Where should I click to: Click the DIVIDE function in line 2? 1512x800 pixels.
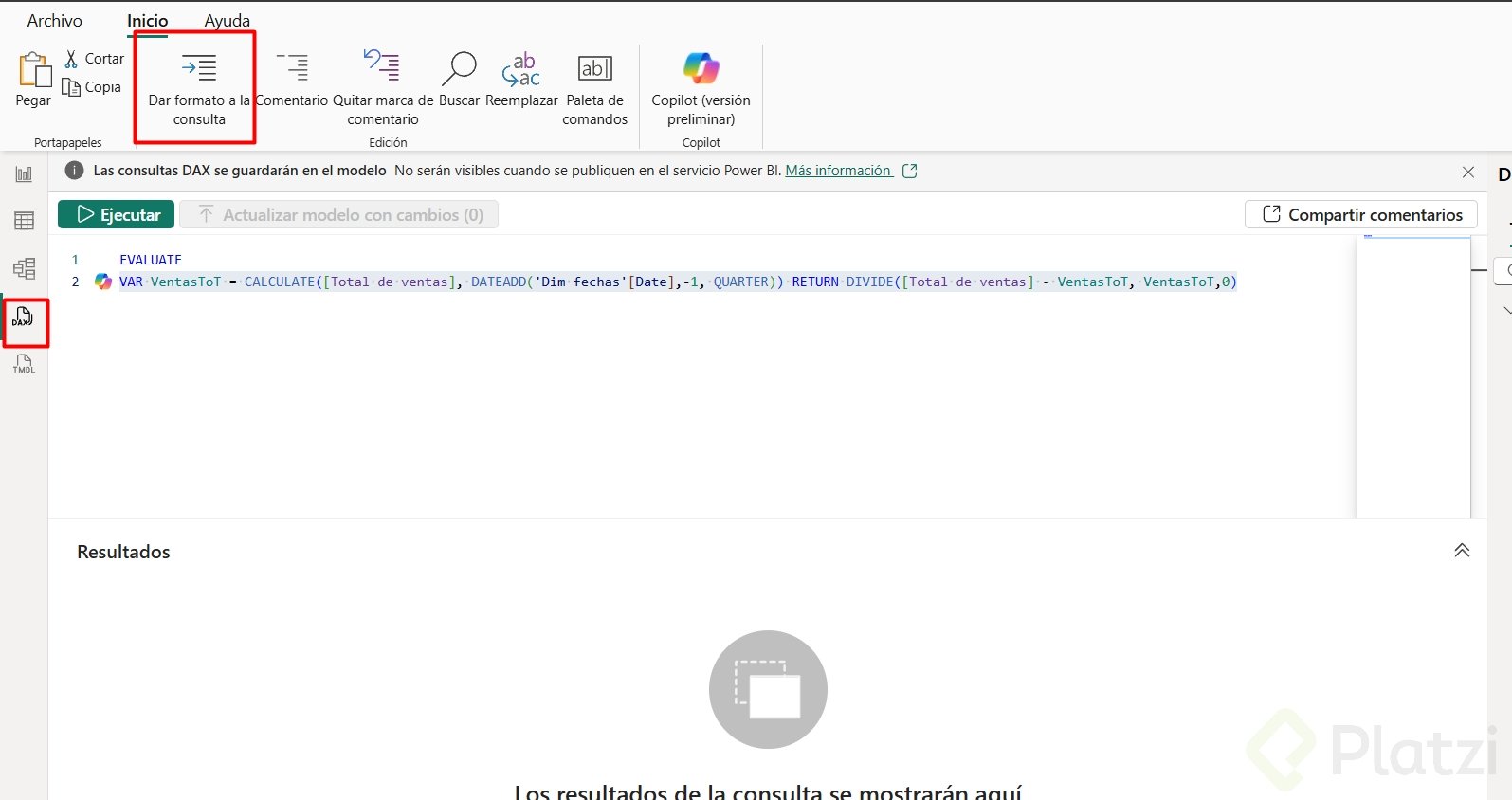[870, 282]
